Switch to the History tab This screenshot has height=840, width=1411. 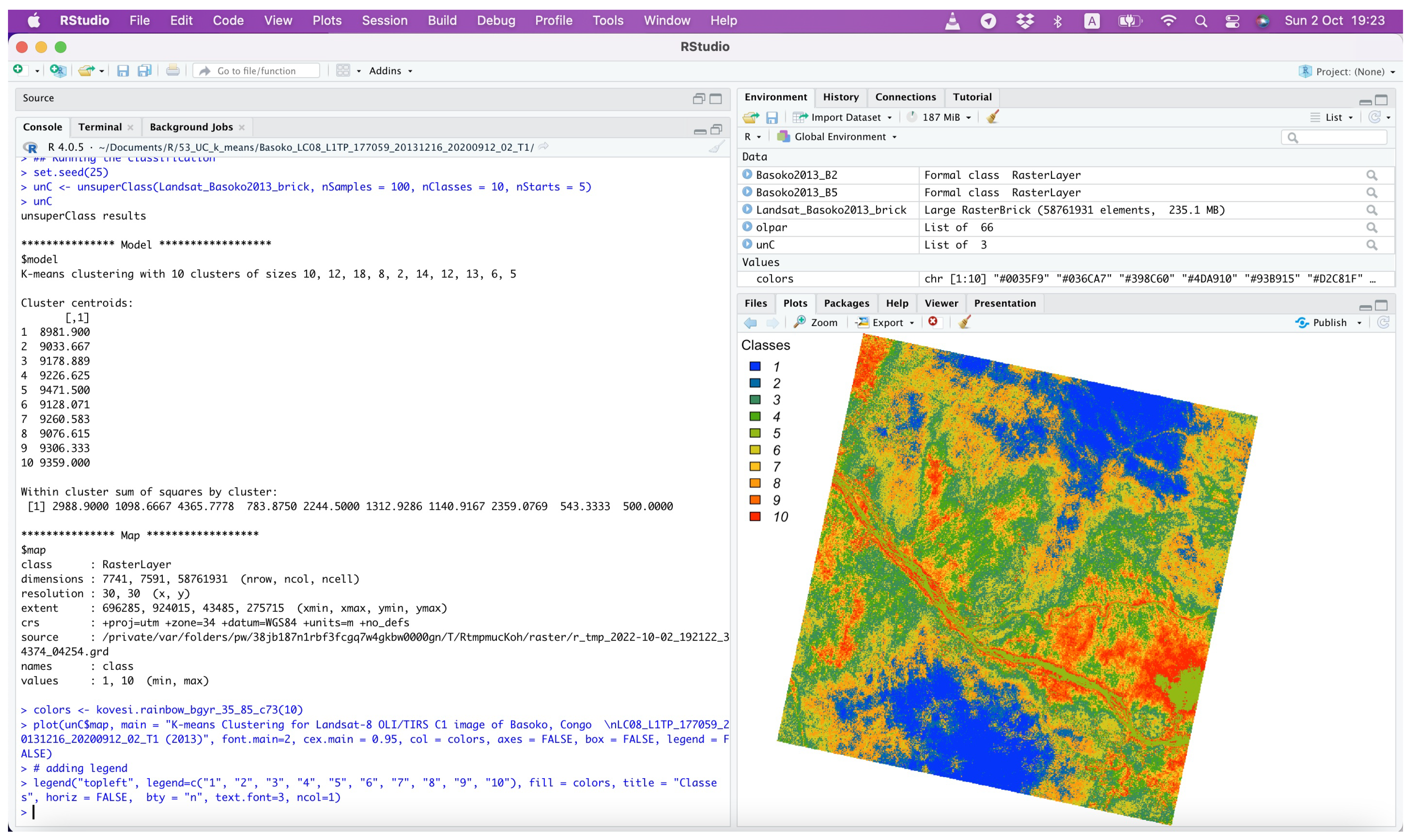(840, 97)
